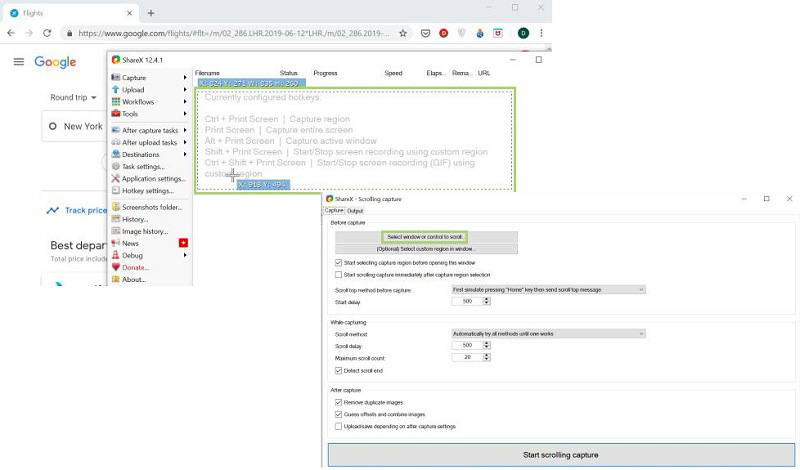The height and width of the screenshot is (470, 800).
Task: Click the Maximum scroll count field
Action: point(466,358)
